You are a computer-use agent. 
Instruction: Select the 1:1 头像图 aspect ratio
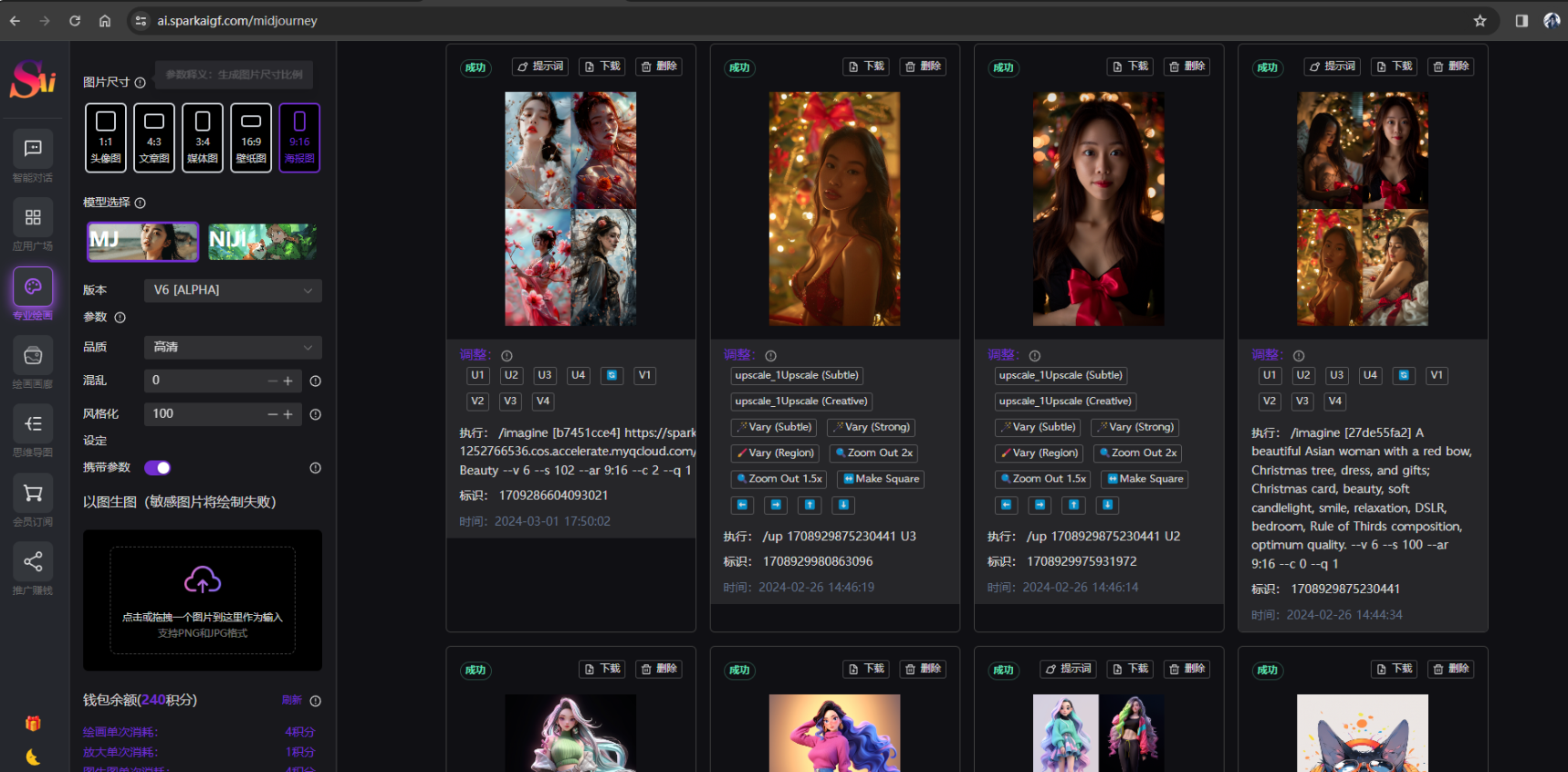coord(106,138)
